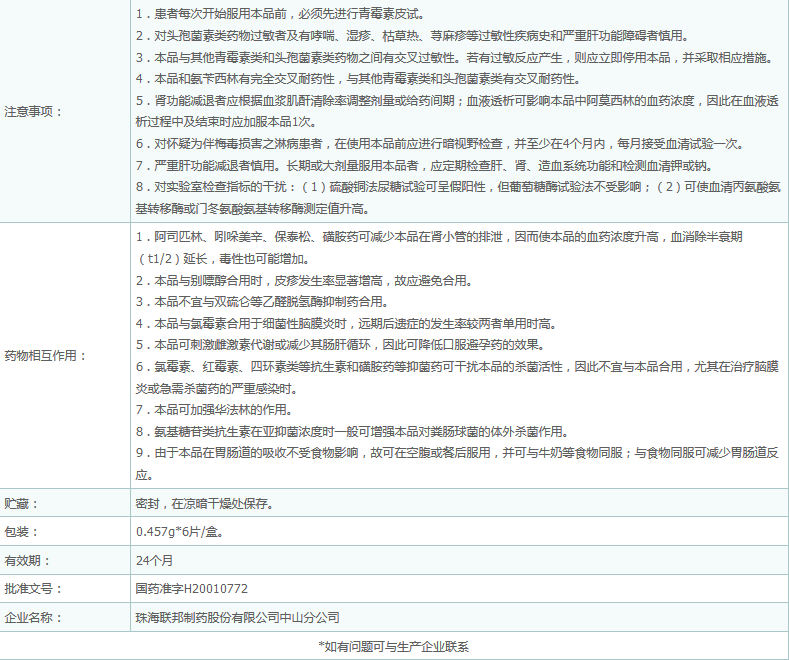The image size is (789, 660).
Task: Click the 注意事项 row label
Action: pos(33,111)
